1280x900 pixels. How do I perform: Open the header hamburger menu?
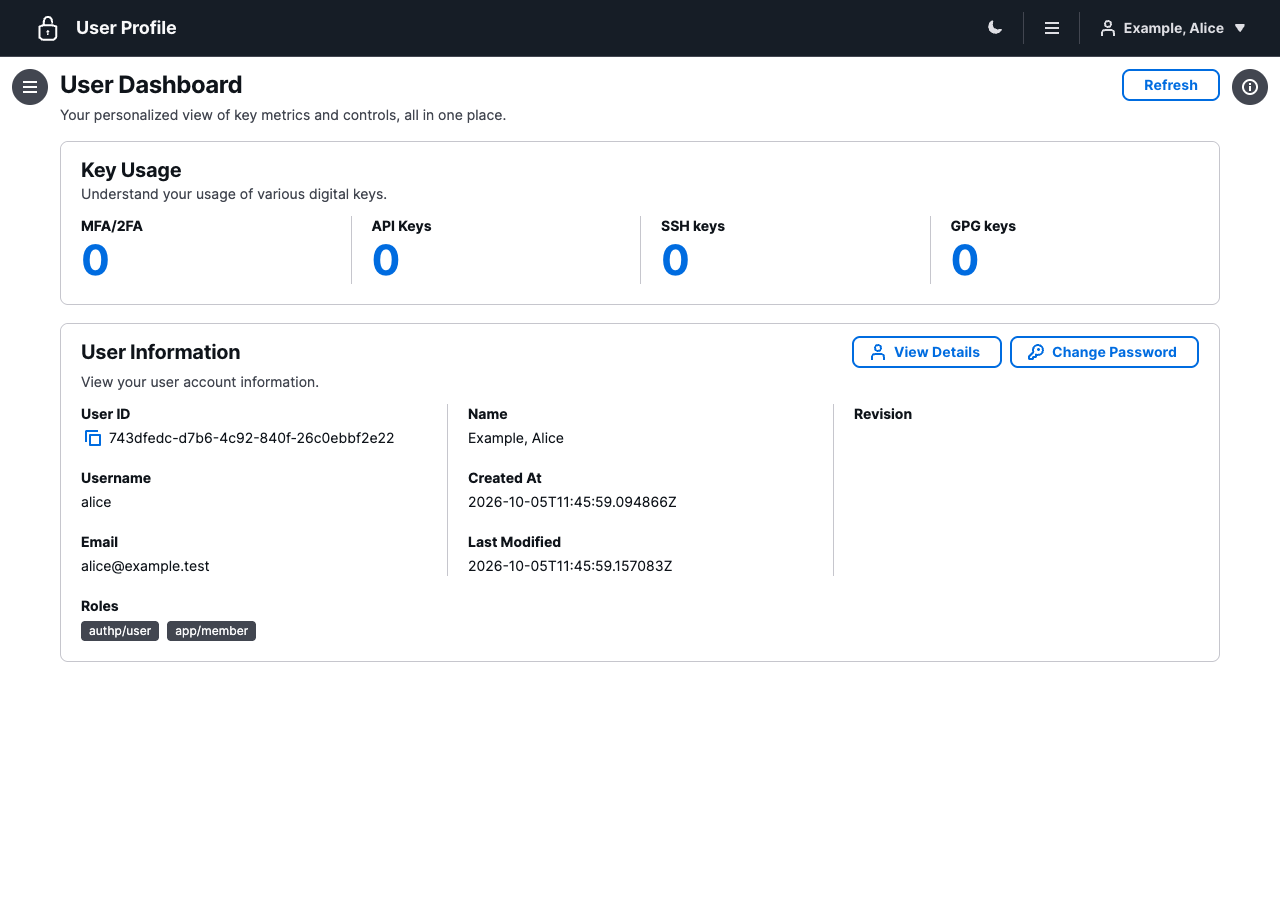point(1052,28)
